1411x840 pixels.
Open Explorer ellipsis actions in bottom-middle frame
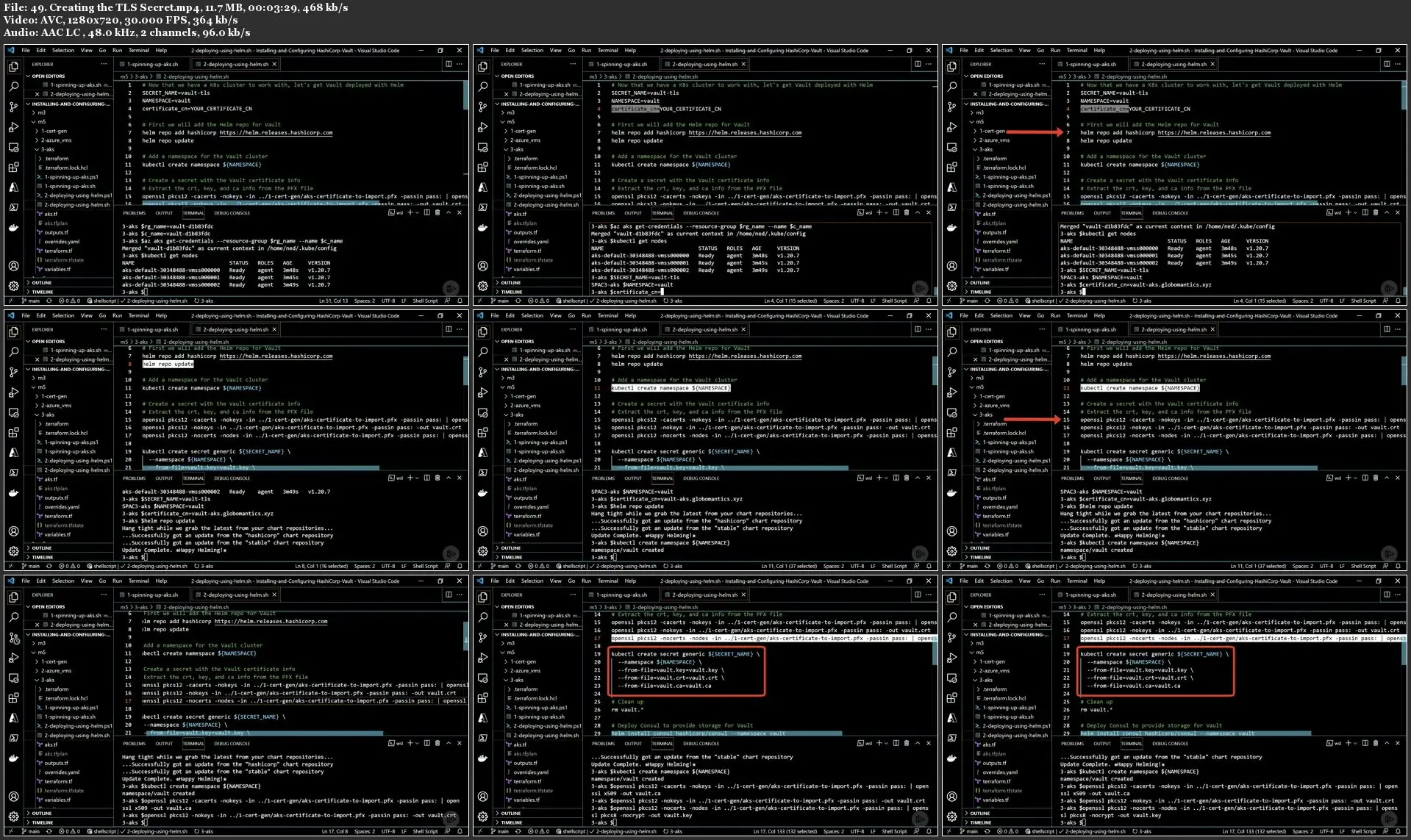[x=574, y=595]
